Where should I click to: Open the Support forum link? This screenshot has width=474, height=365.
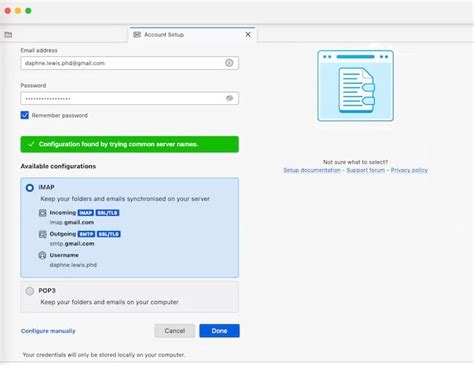pos(366,170)
